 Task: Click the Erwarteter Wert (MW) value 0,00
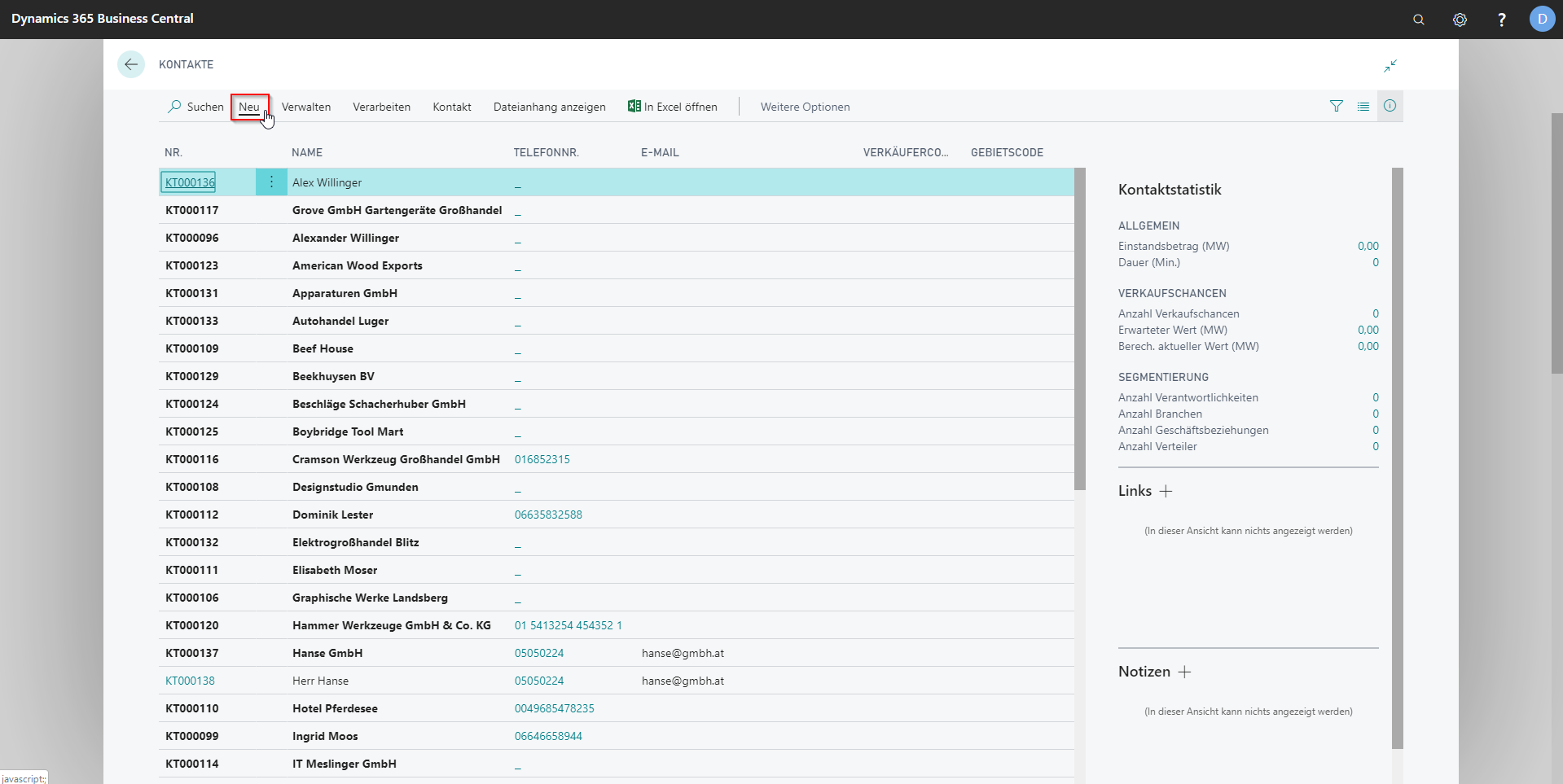pos(1368,330)
